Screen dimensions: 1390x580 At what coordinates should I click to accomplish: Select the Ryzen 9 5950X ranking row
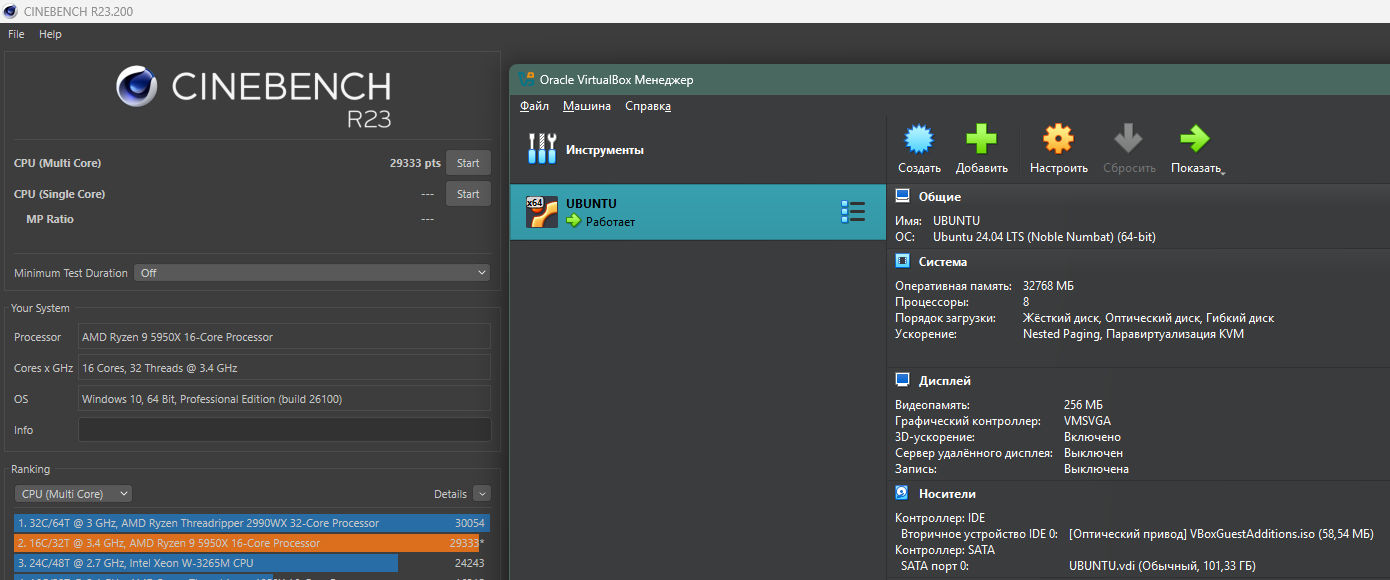coord(252,543)
